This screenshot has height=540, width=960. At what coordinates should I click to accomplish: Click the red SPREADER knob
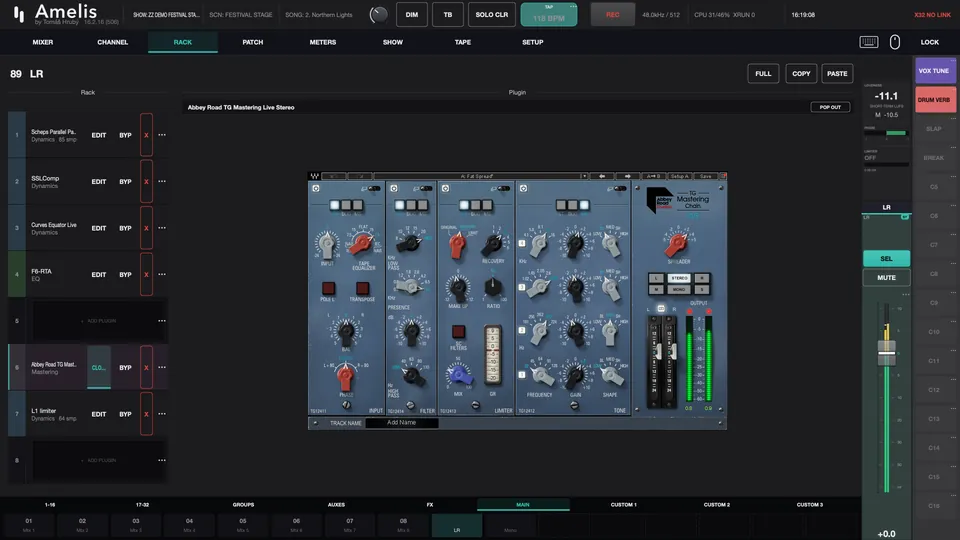(x=677, y=245)
